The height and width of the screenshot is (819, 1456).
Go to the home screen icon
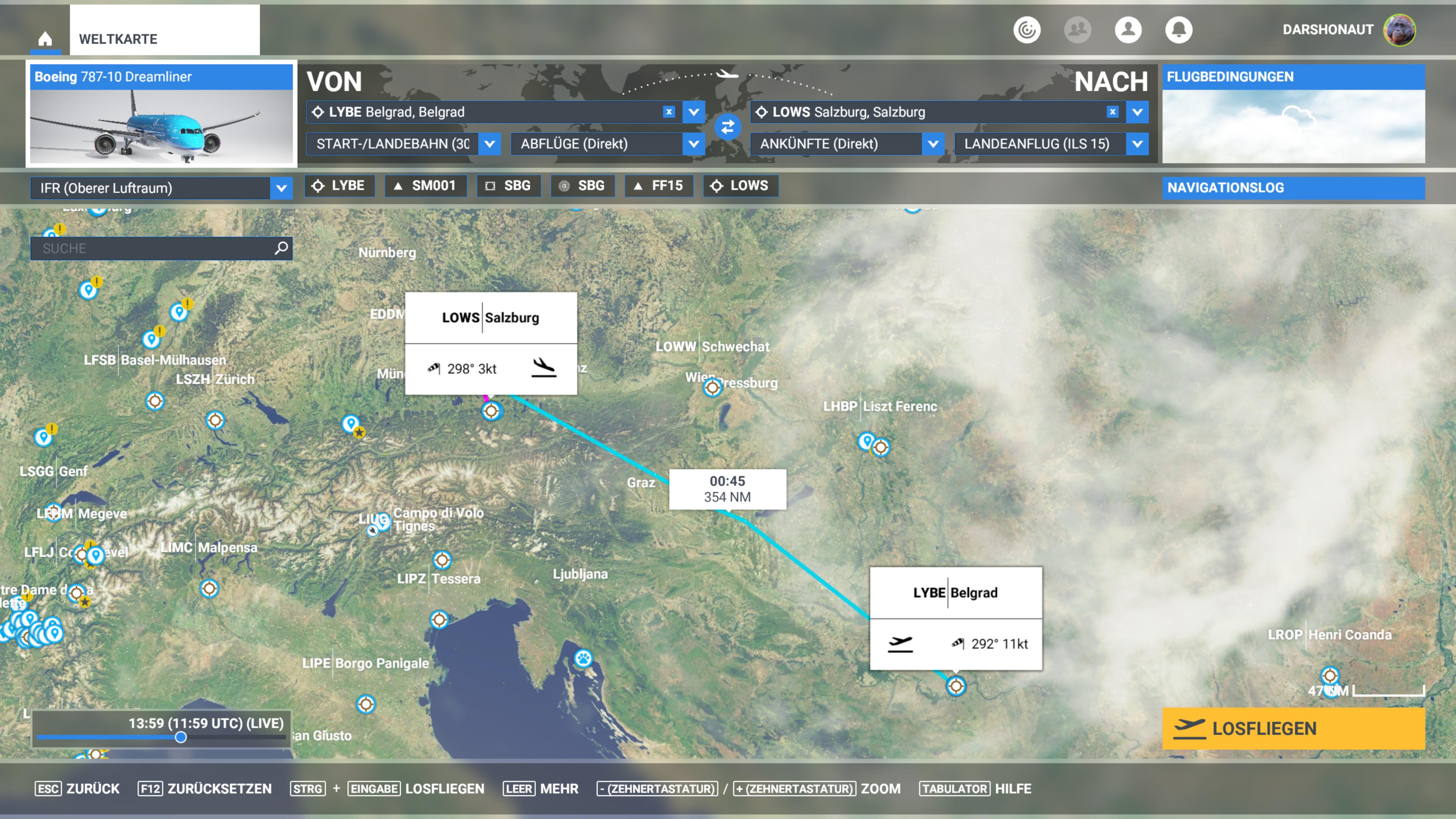[45, 38]
